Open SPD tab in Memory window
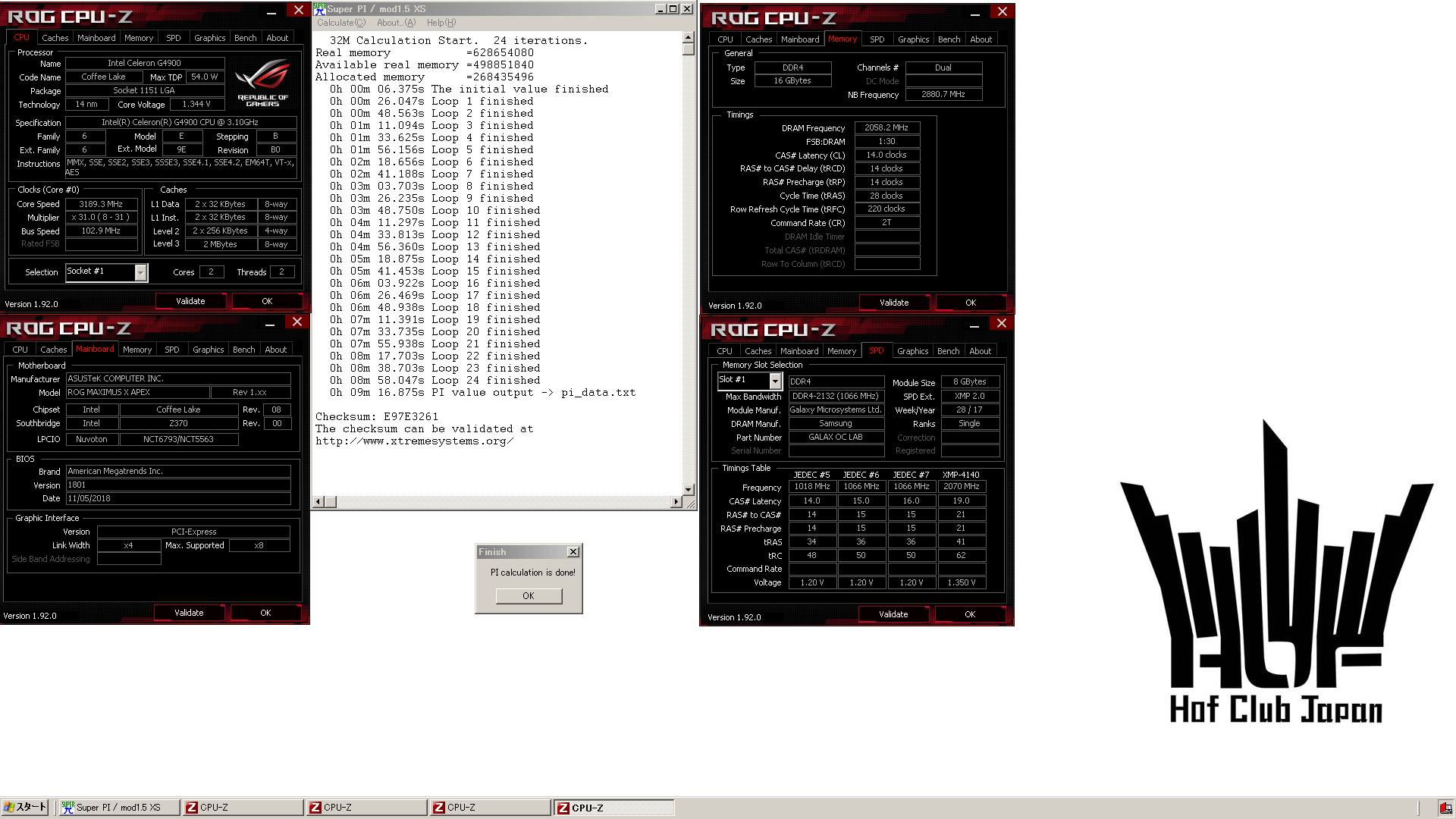This screenshot has height=819, width=1456. [x=877, y=39]
